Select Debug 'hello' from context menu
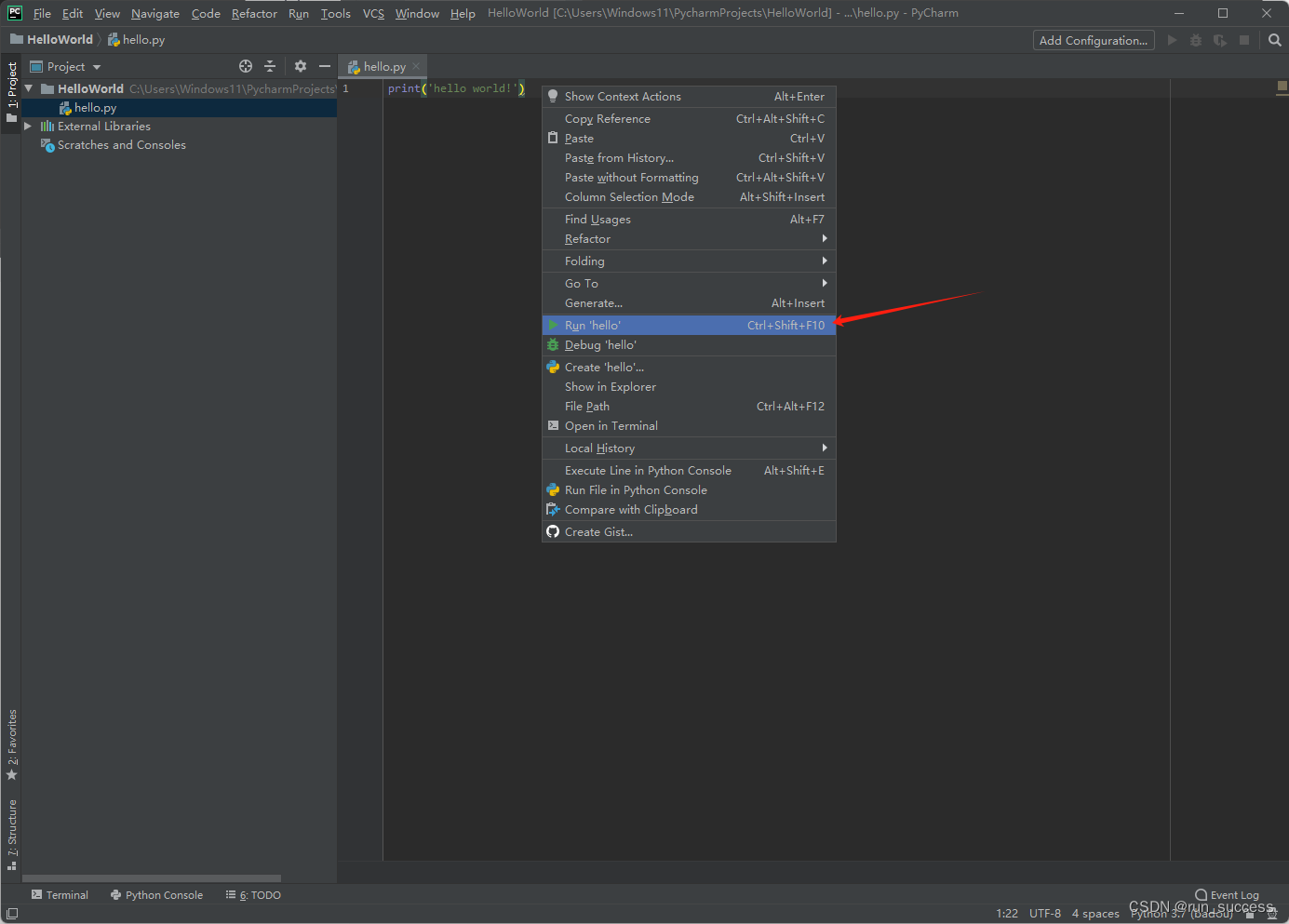The height and width of the screenshot is (924, 1289). click(689, 345)
